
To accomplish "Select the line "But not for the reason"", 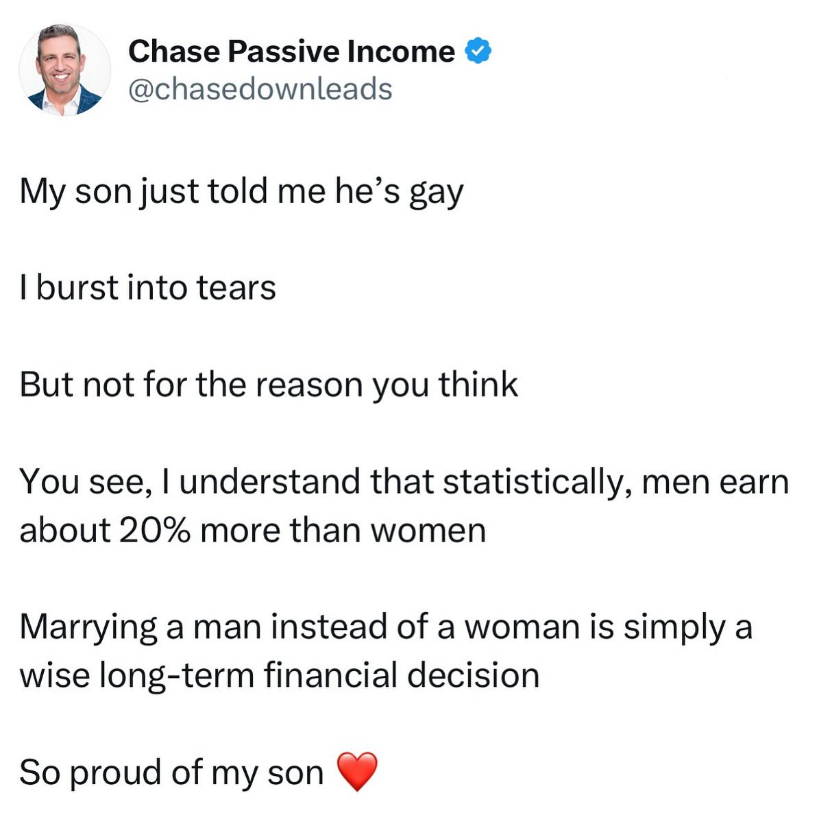I will pos(269,385).
